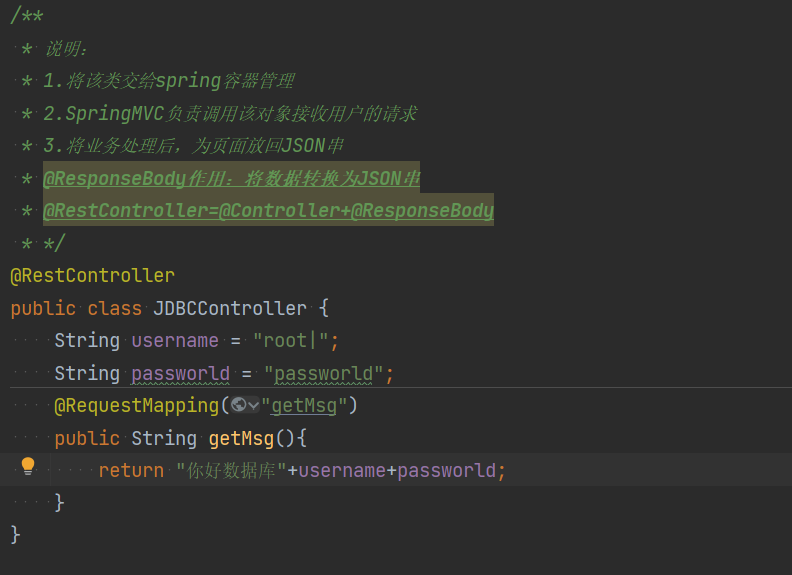
Task: Click the @RequestMapping annotation
Action: [x=136, y=406]
